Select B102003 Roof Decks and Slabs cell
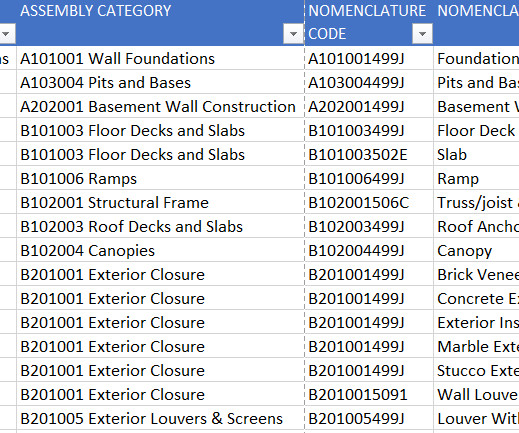 (x=160, y=226)
